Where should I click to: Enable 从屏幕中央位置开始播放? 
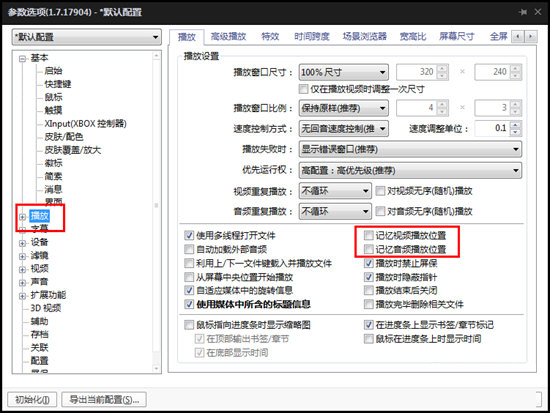[189, 277]
